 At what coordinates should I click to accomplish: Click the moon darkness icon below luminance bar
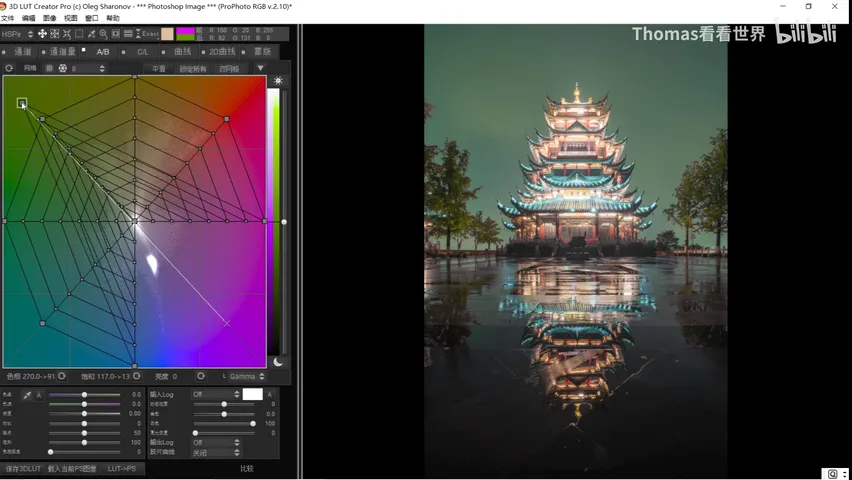[x=278, y=362]
